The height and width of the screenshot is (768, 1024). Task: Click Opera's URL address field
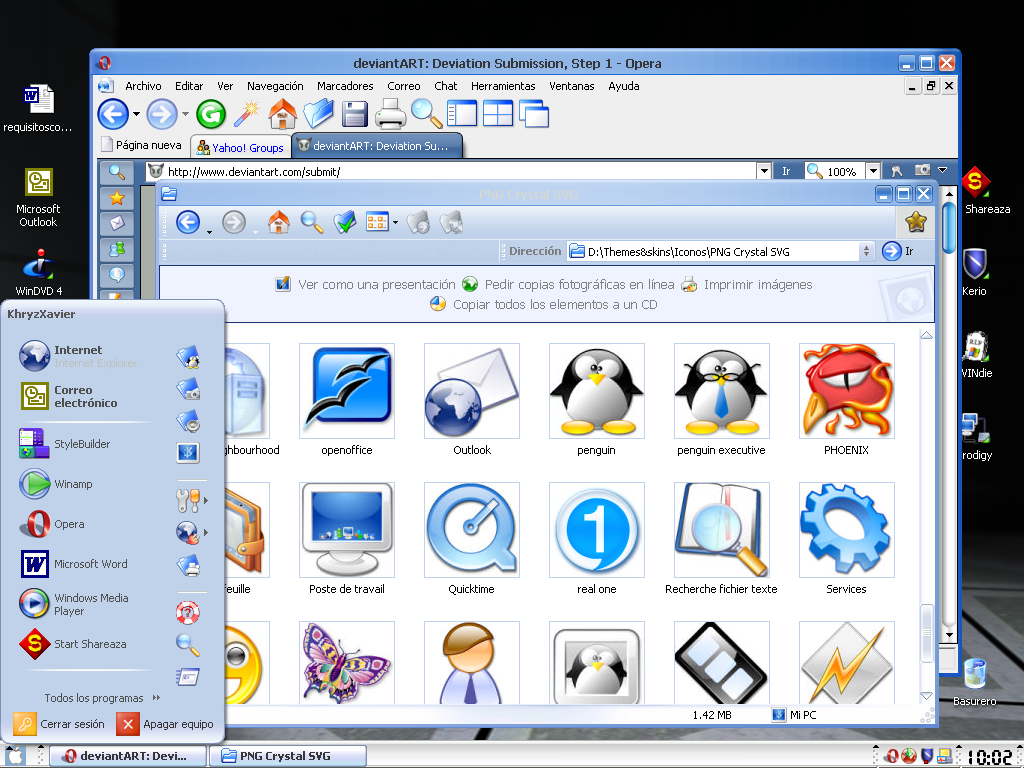point(451,171)
